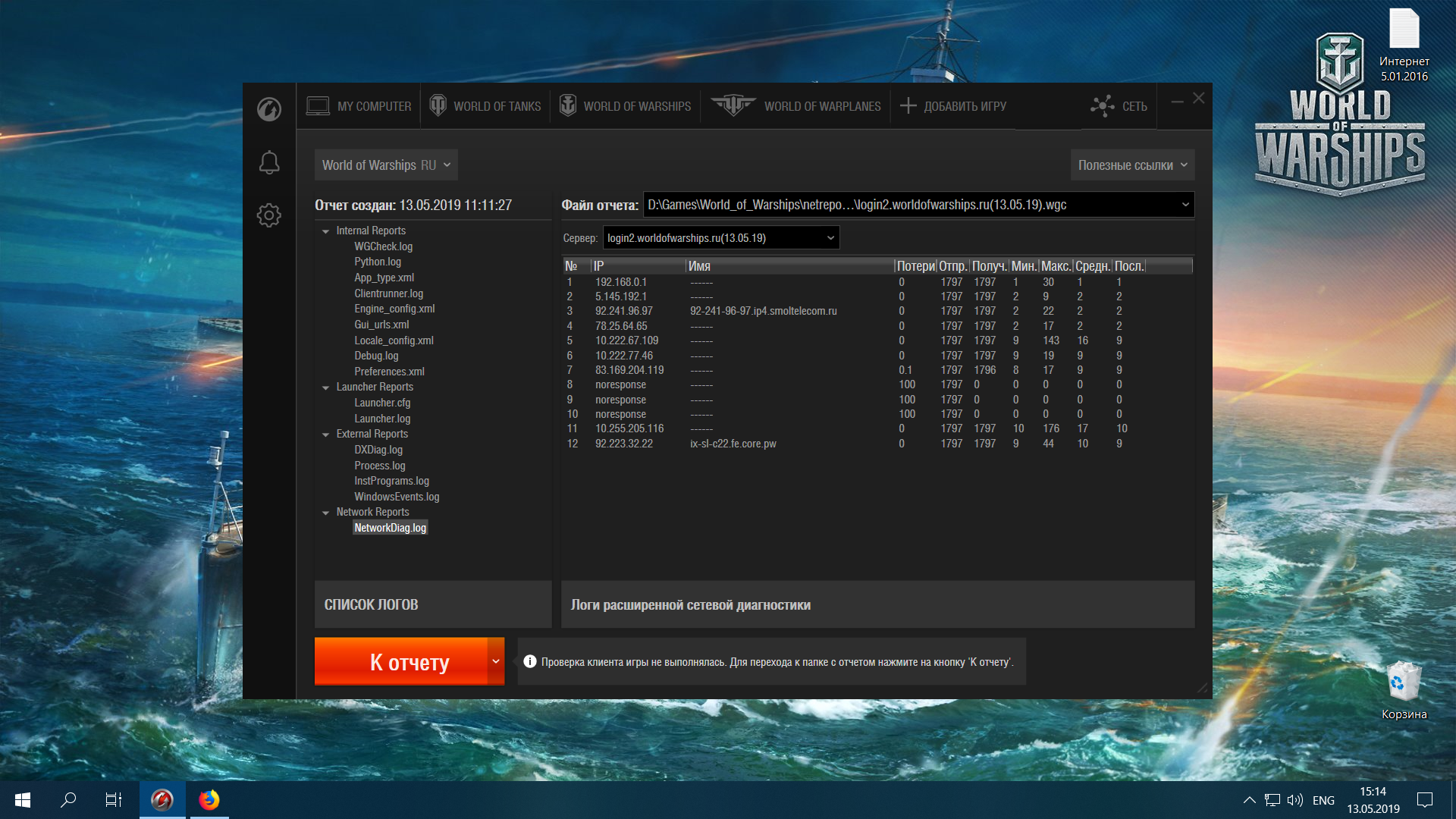Open the notifications bell icon
The image size is (1456, 819).
[x=269, y=162]
